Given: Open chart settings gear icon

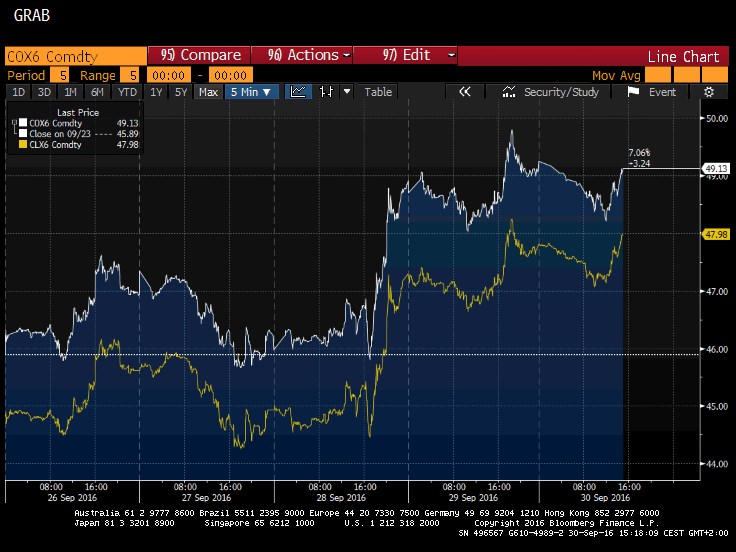Looking at the screenshot, I should pyautogui.click(x=709, y=92).
